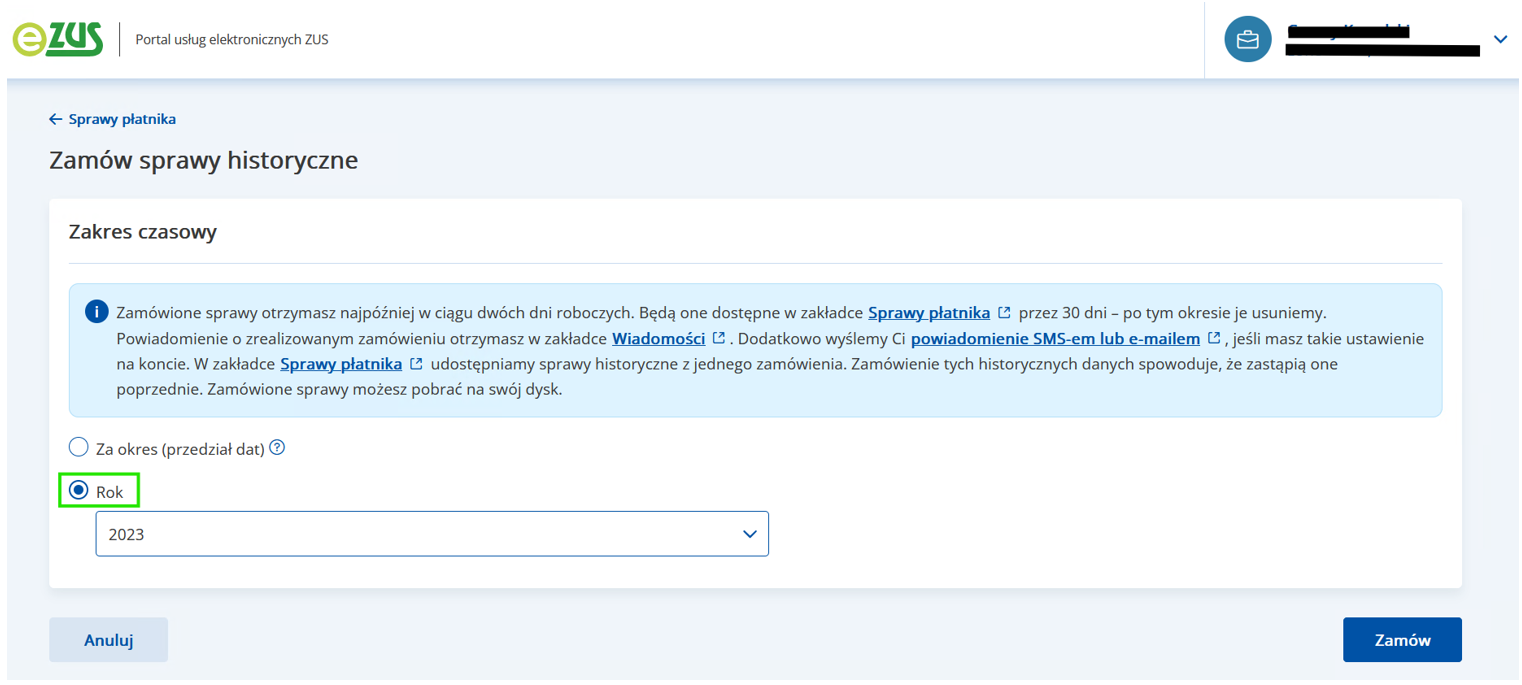Click the eZUS logo in the header
The image size is (1522, 685).
tap(57, 39)
